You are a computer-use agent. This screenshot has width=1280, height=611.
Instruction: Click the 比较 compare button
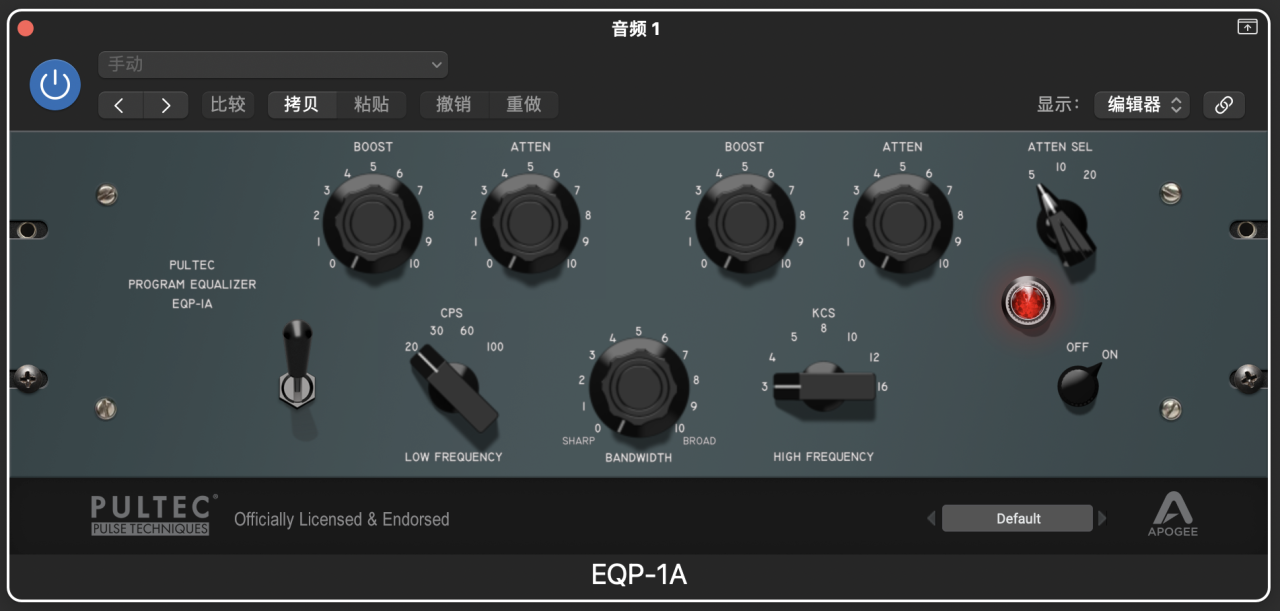(228, 105)
